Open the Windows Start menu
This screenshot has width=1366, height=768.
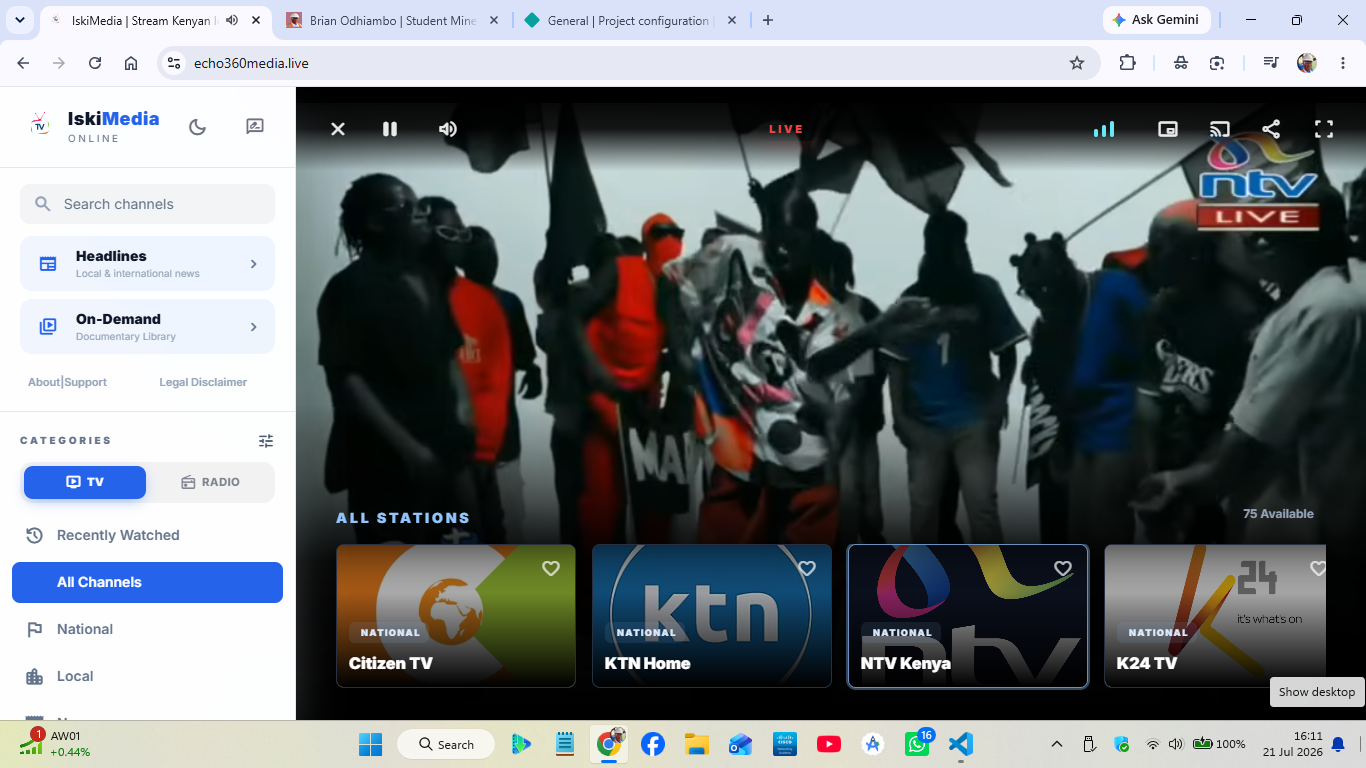point(370,744)
